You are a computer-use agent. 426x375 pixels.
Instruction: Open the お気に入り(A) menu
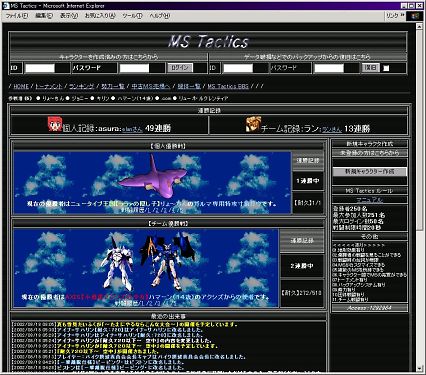pos(100,16)
